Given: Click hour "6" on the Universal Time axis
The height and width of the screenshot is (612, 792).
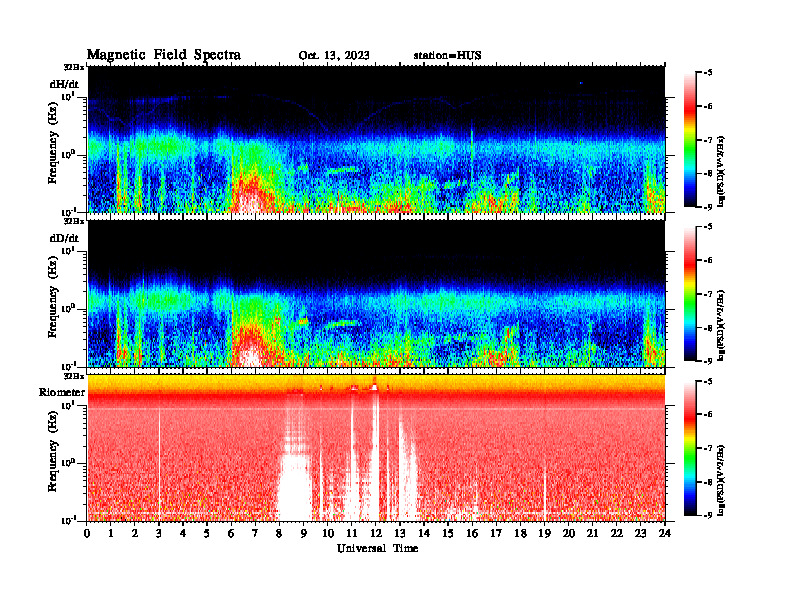Looking at the screenshot, I should [x=232, y=534].
